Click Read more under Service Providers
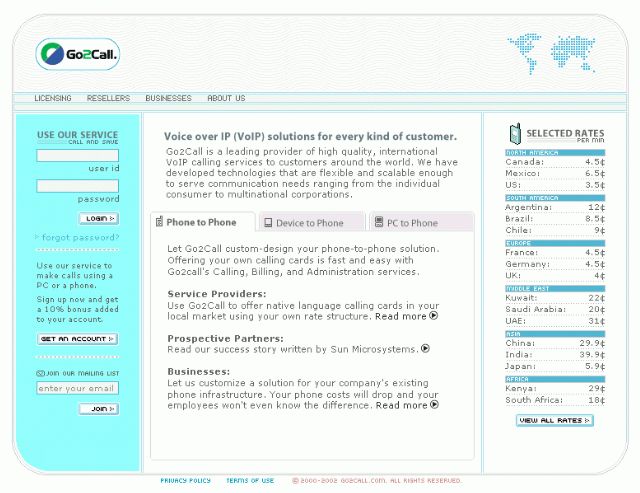Viewport: 640px width, 493px height. click(401, 316)
